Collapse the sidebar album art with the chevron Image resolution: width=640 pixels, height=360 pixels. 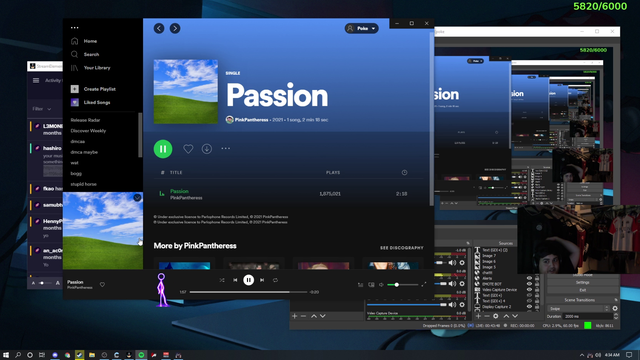point(137,198)
